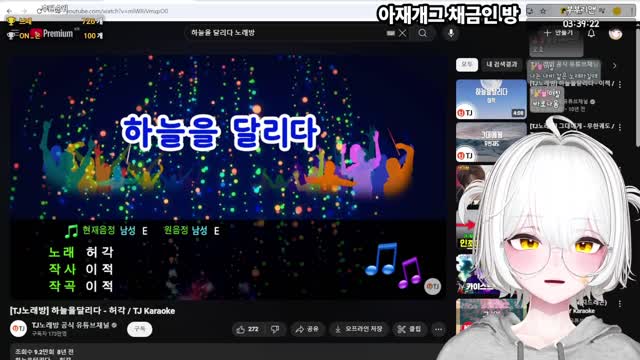Viewport: 640px width, 360px height.
Task: Open the on-screen keyboard icon in search box
Action: click(x=391, y=33)
